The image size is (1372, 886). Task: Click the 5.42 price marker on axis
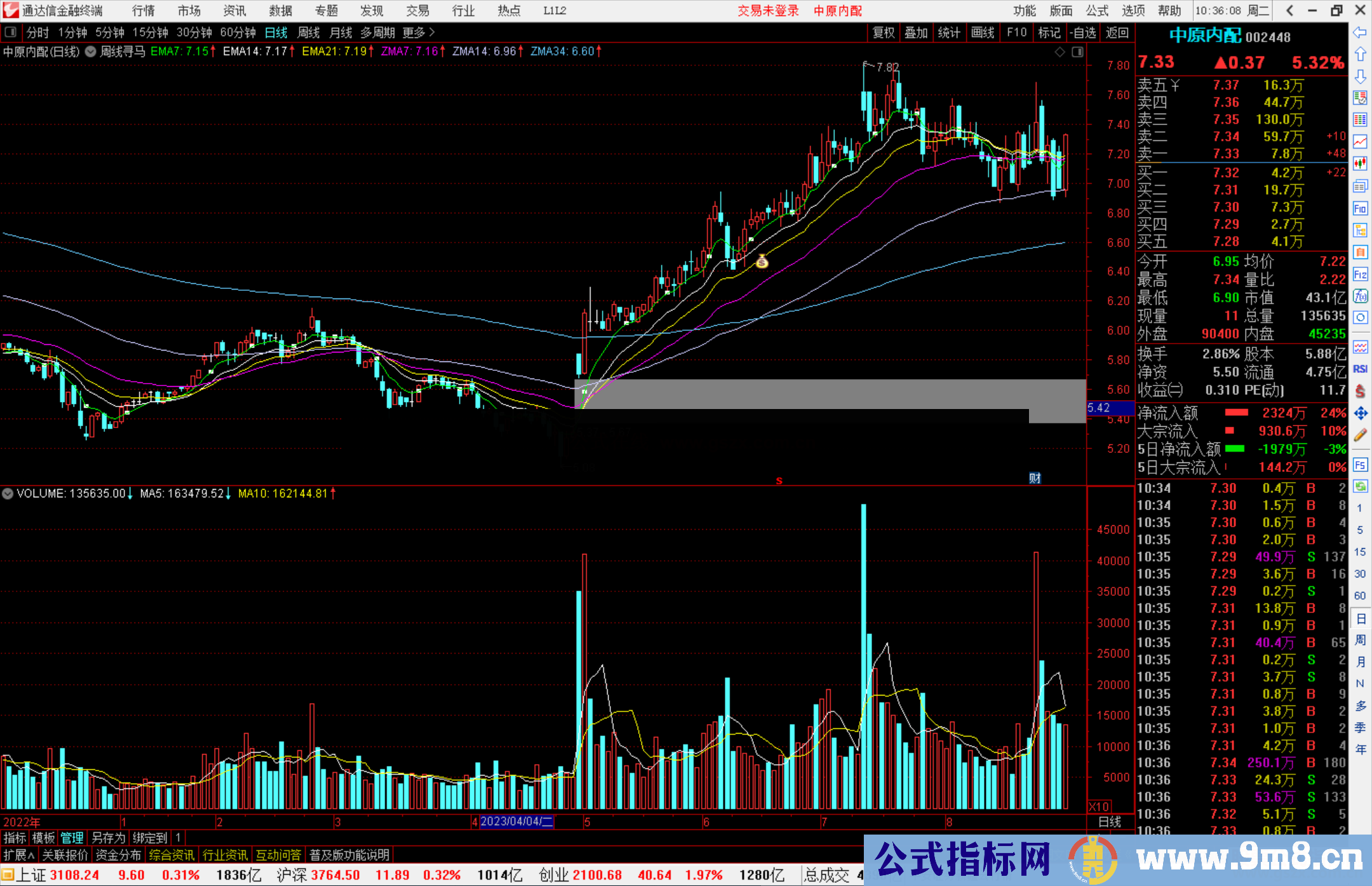[x=1100, y=408]
